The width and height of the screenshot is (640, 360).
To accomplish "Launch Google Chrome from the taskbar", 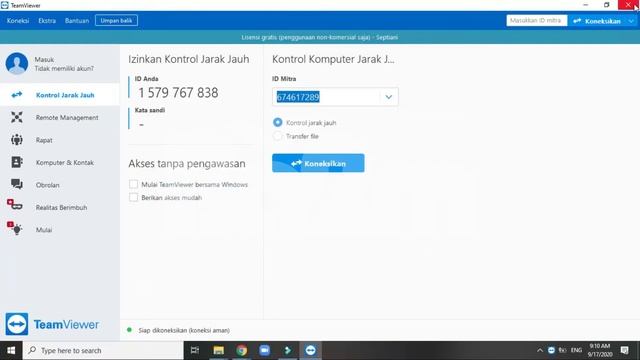I will (x=242, y=350).
